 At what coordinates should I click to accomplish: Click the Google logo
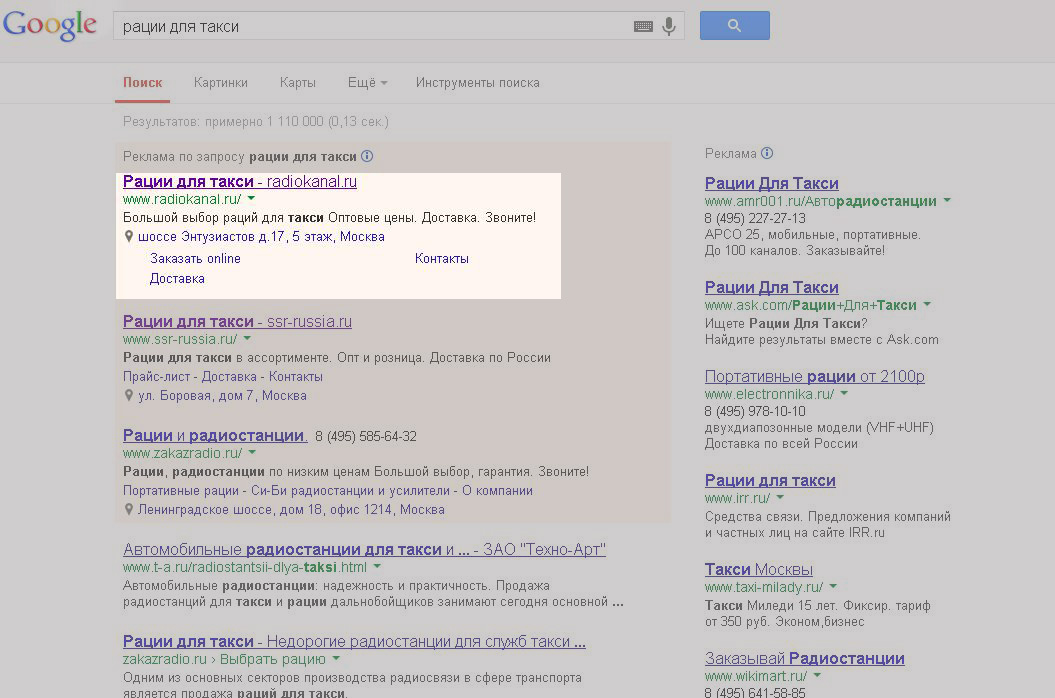coord(50,26)
